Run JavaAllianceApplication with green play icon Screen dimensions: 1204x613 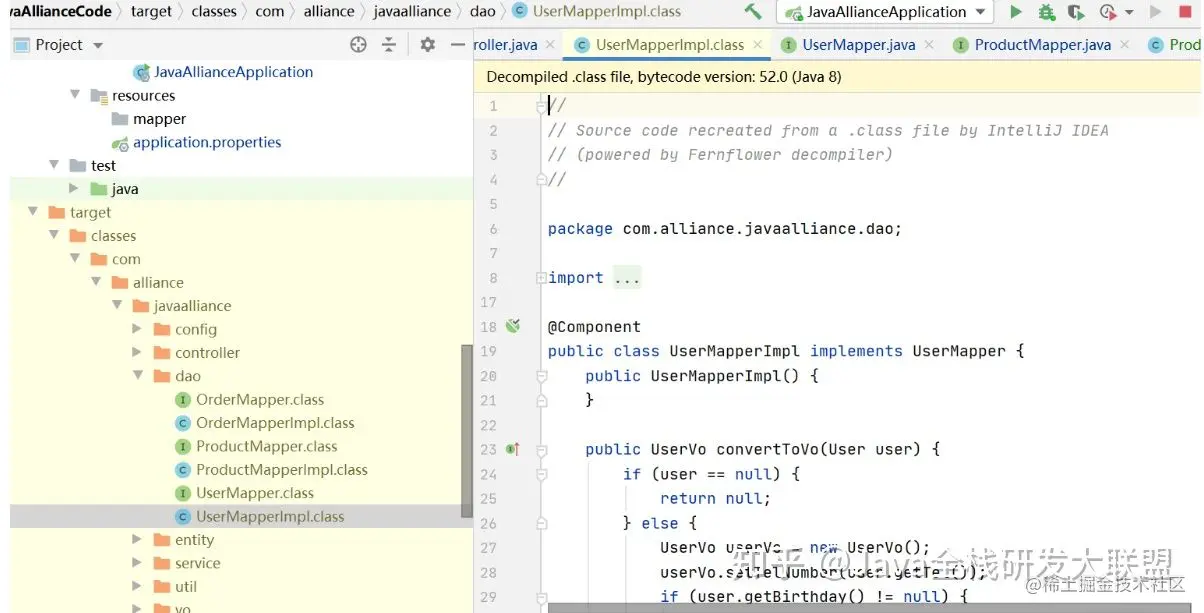point(1016,12)
